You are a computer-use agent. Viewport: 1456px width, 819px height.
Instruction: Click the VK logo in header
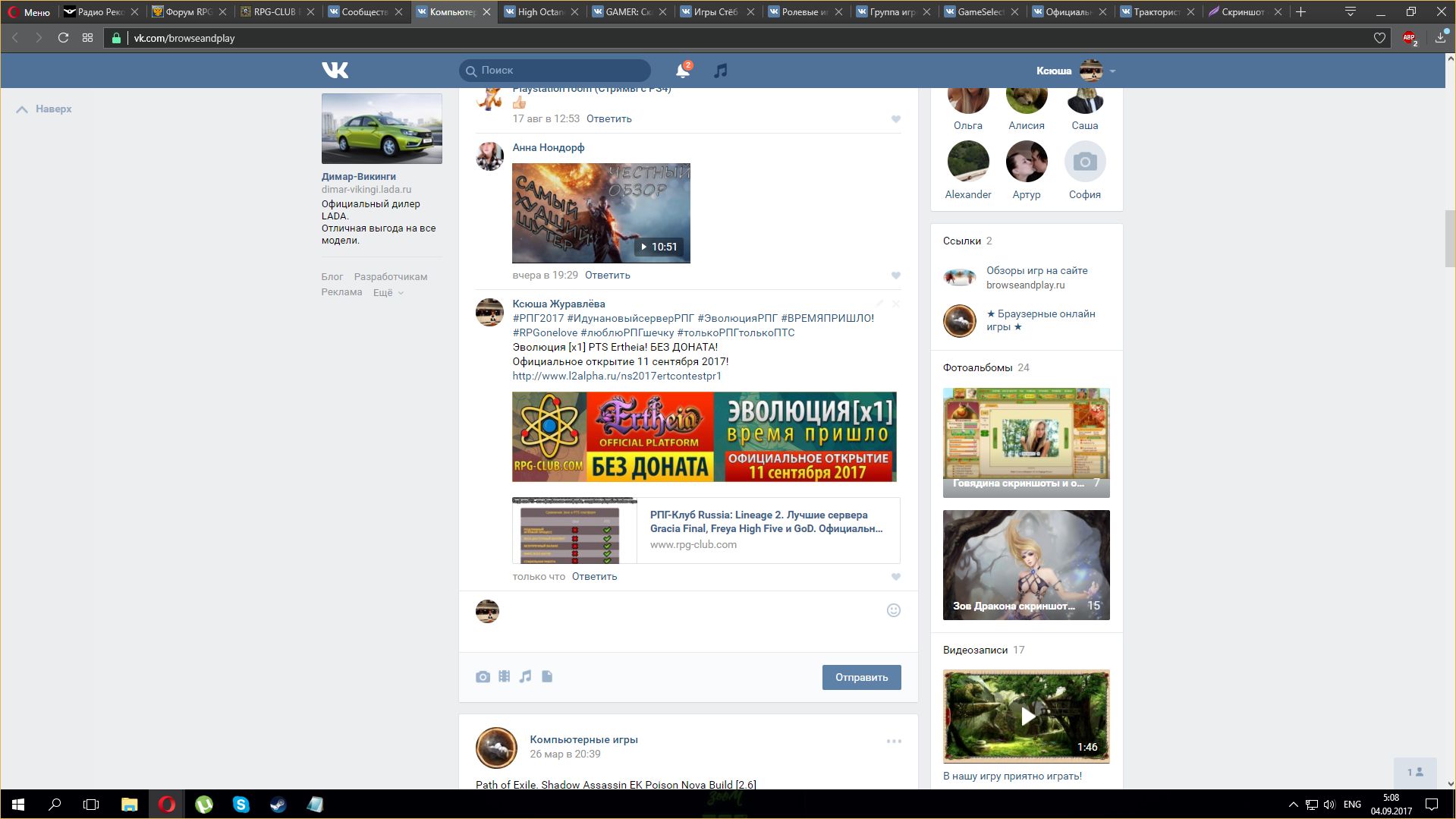[335, 70]
